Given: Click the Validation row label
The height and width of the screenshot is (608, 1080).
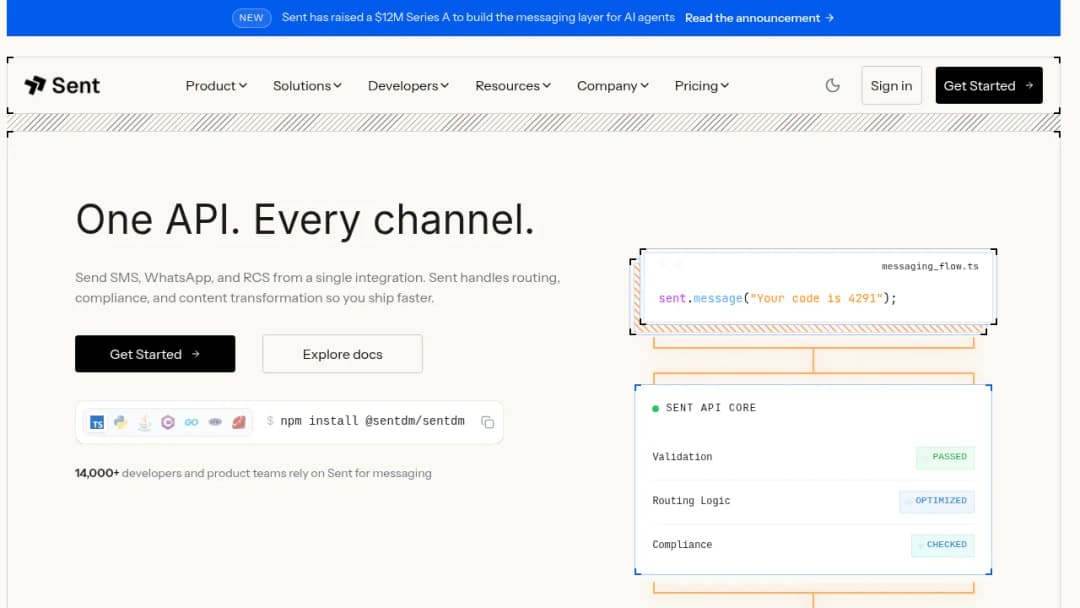Looking at the screenshot, I should 682,457.
